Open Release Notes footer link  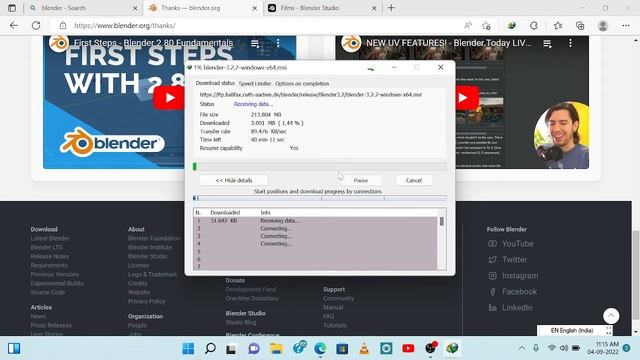[x=50, y=256]
